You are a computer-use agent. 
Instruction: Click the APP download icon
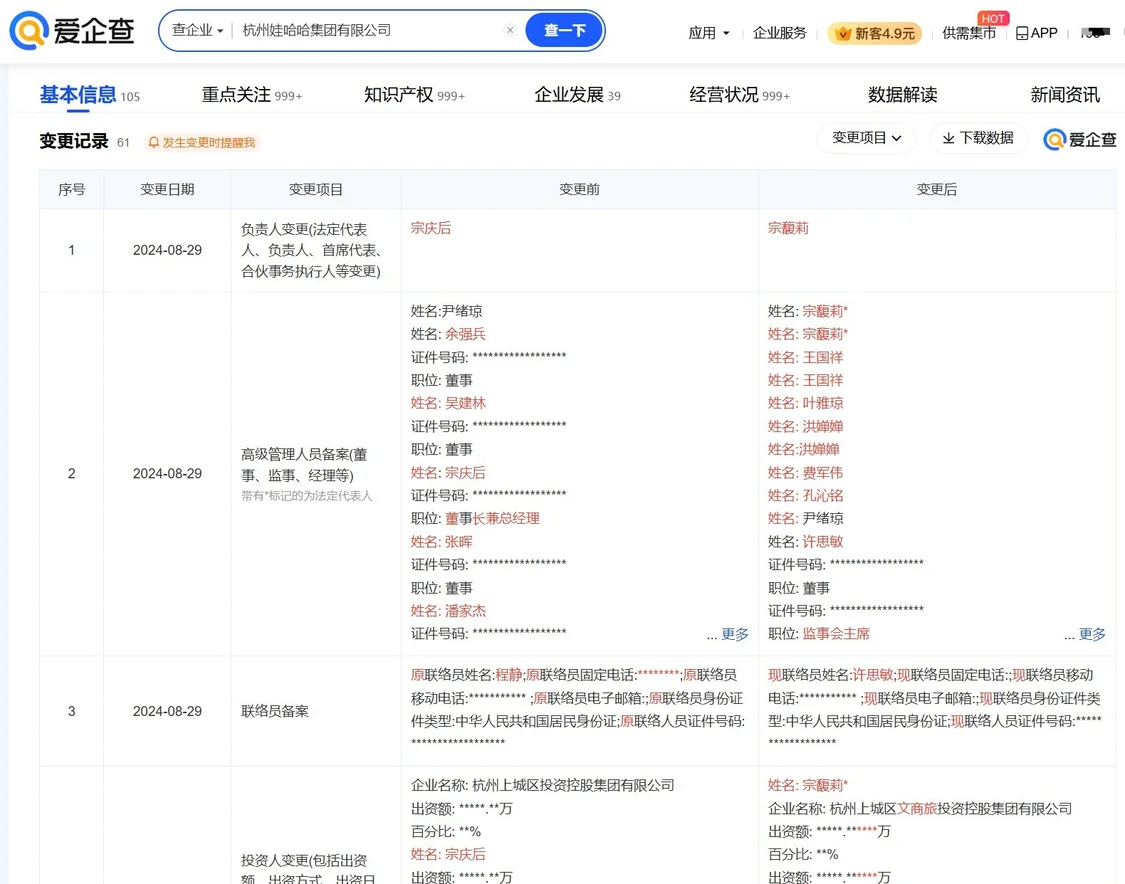point(1037,33)
